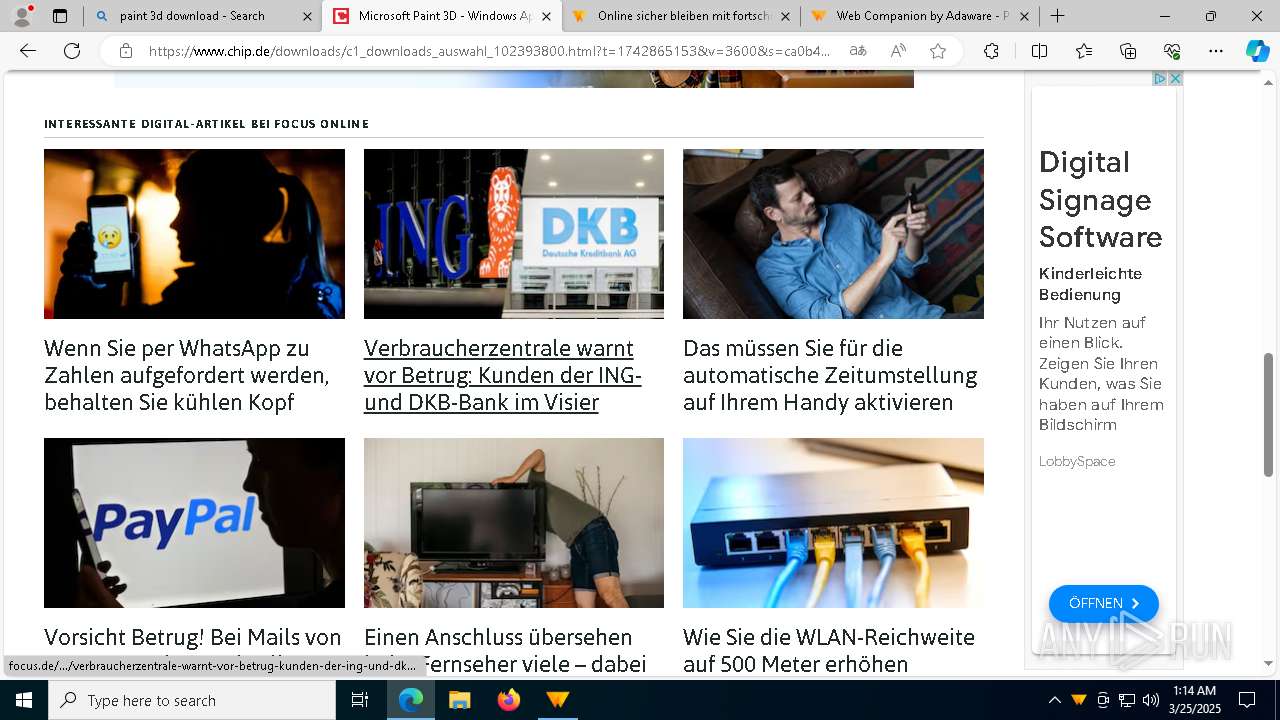This screenshot has height=720, width=1280.
Task: Click the orange Adaware taskbar icon
Action: coord(557,700)
